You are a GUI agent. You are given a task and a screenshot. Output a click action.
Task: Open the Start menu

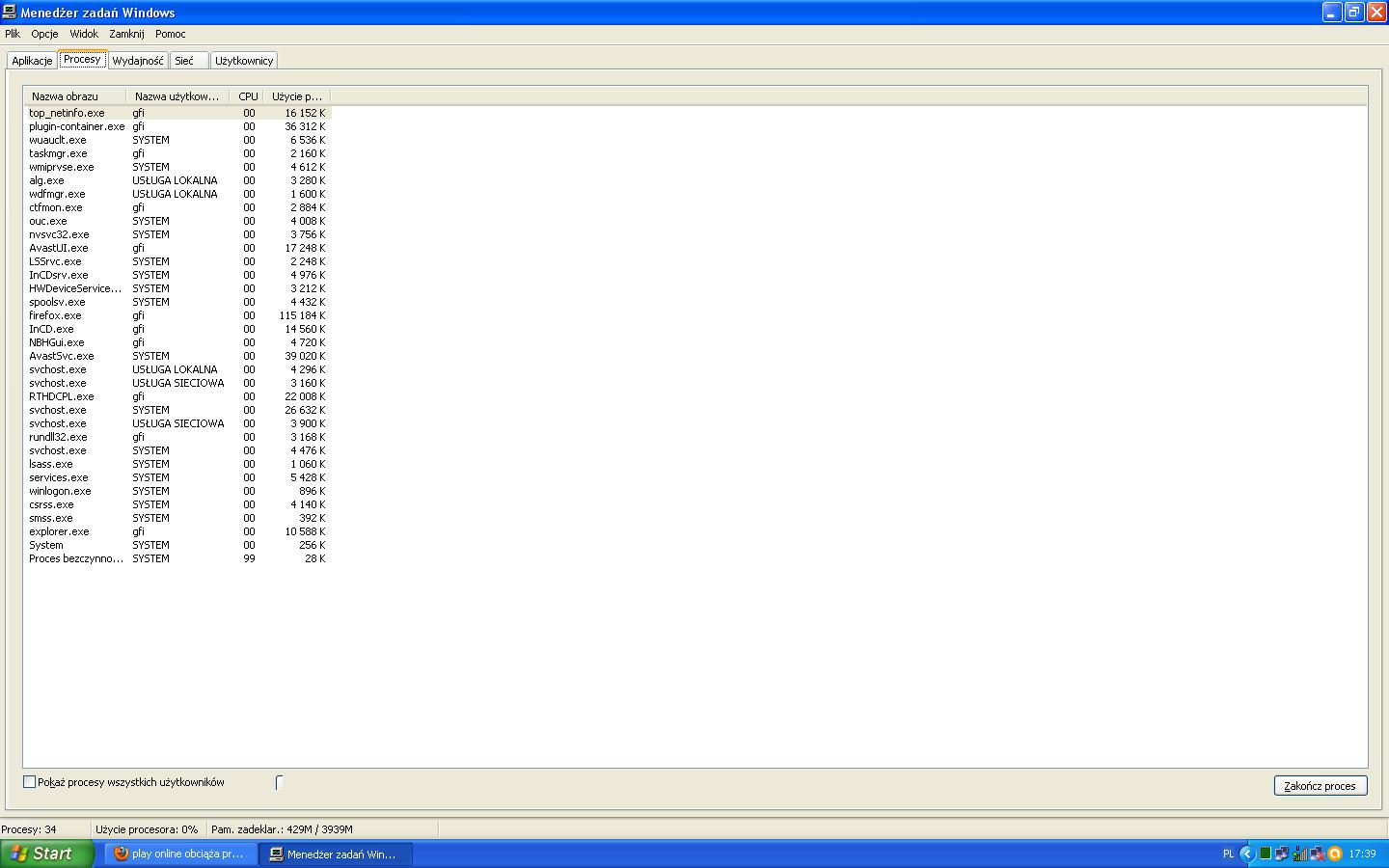point(46,854)
